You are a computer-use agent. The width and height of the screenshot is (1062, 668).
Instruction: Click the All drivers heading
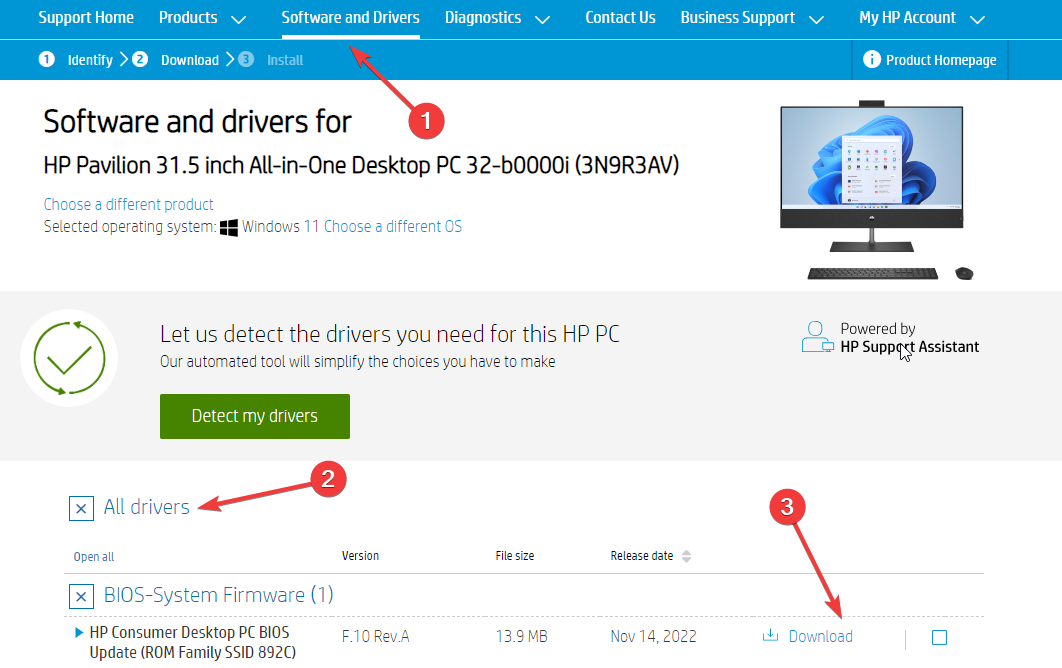(146, 507)
